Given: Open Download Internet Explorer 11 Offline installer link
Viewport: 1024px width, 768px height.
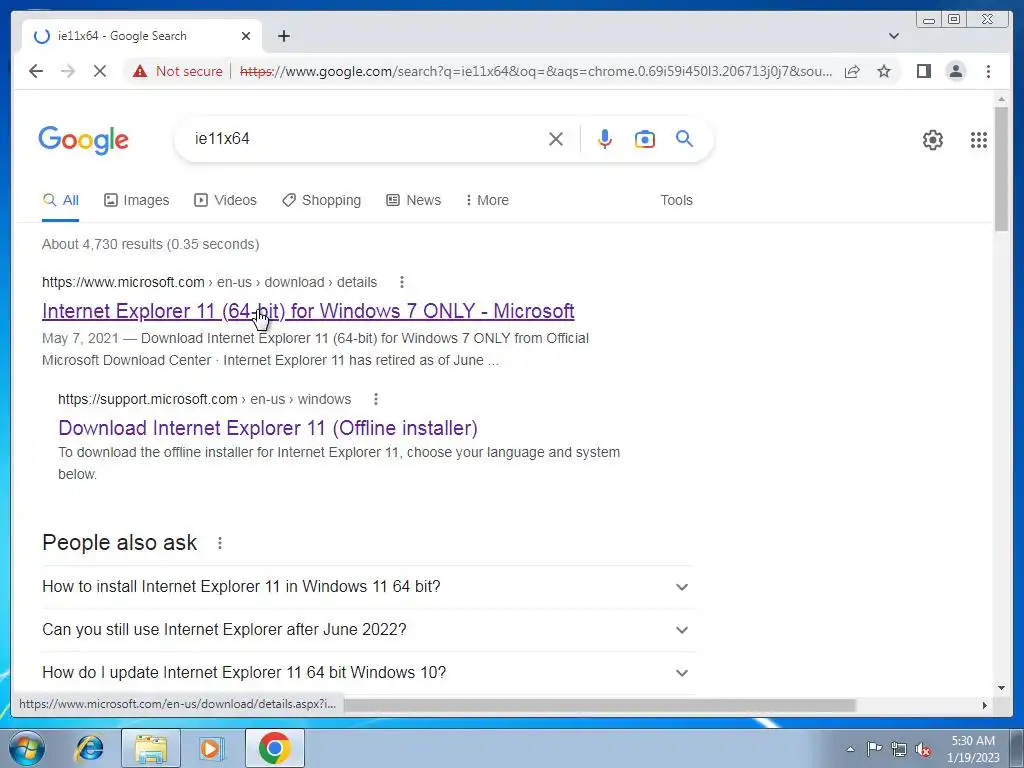Looking at the screenshot, I should tap(268, 428).
